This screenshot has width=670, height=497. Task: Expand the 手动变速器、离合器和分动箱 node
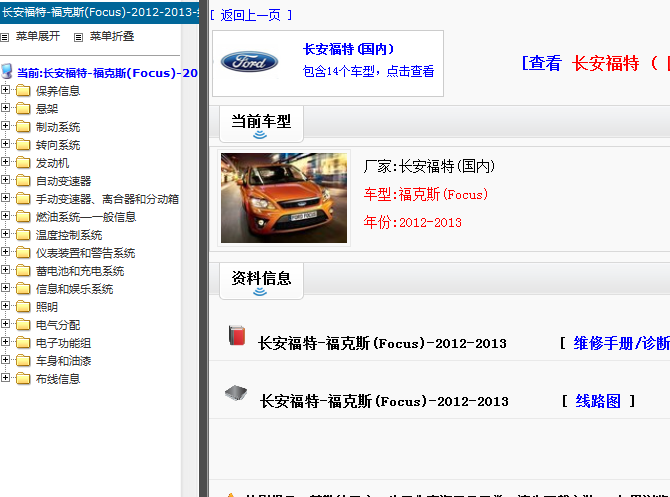tap(5, 198)
